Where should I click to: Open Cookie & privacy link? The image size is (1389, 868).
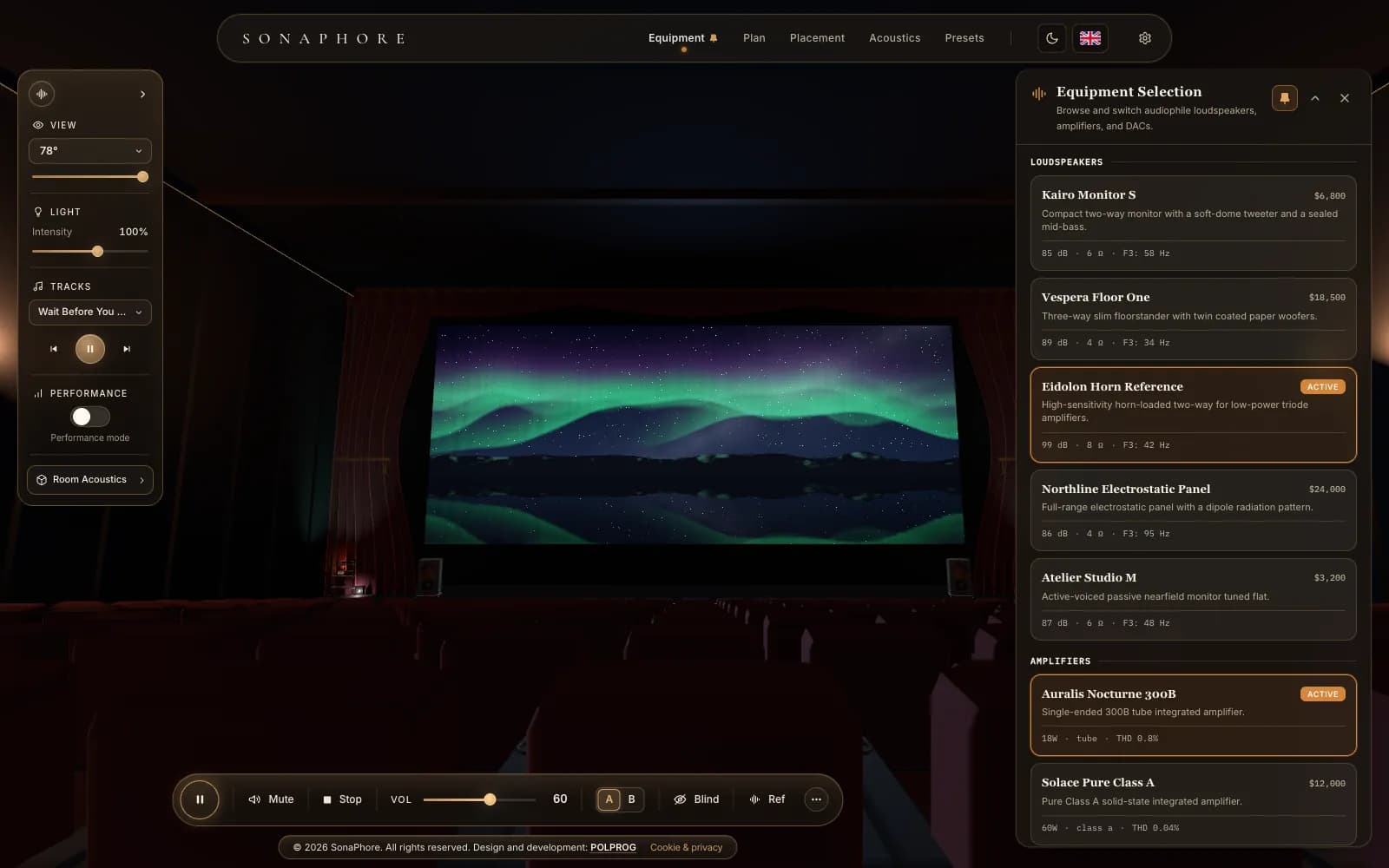686,847
